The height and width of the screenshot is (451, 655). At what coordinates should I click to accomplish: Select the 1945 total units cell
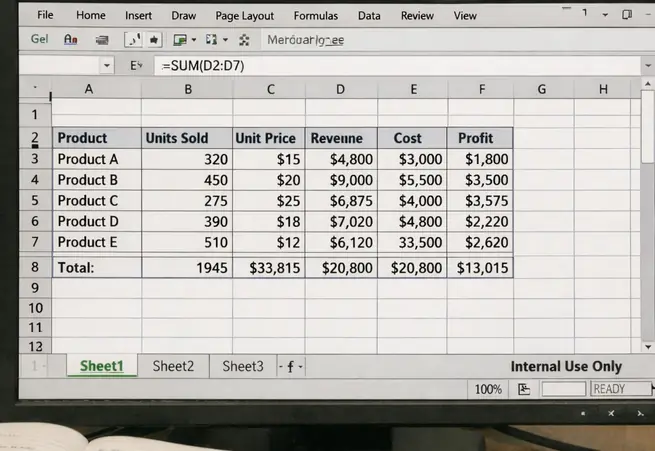pyautogui.click(x=187, y=268)
